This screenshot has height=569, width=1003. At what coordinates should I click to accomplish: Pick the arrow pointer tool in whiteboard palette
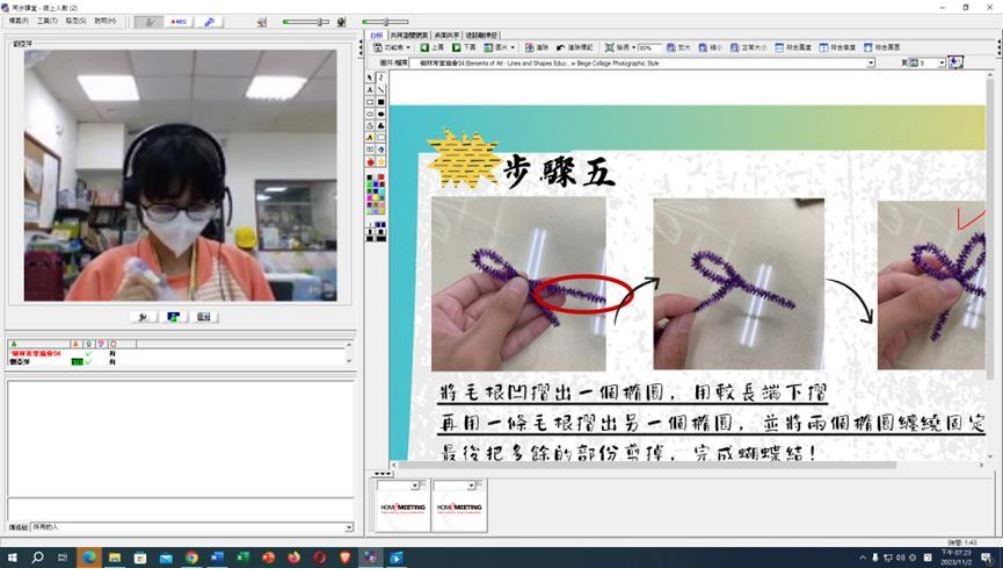tap(370, 77)
